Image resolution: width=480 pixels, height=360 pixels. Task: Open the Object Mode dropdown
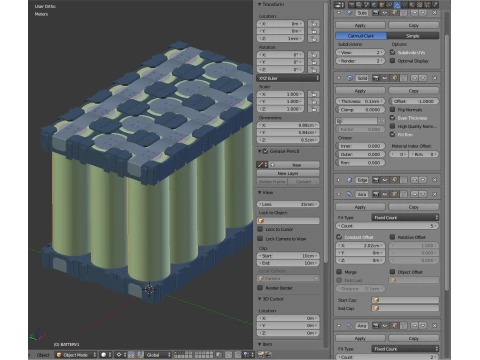click(76, 355)
